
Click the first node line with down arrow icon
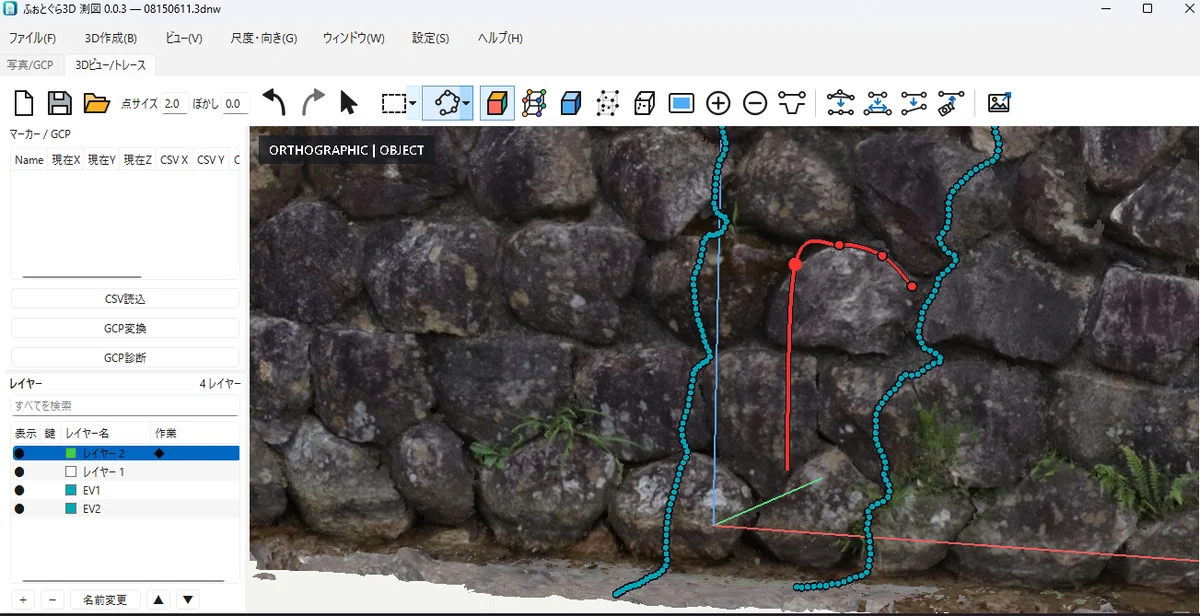pos(841,102)
